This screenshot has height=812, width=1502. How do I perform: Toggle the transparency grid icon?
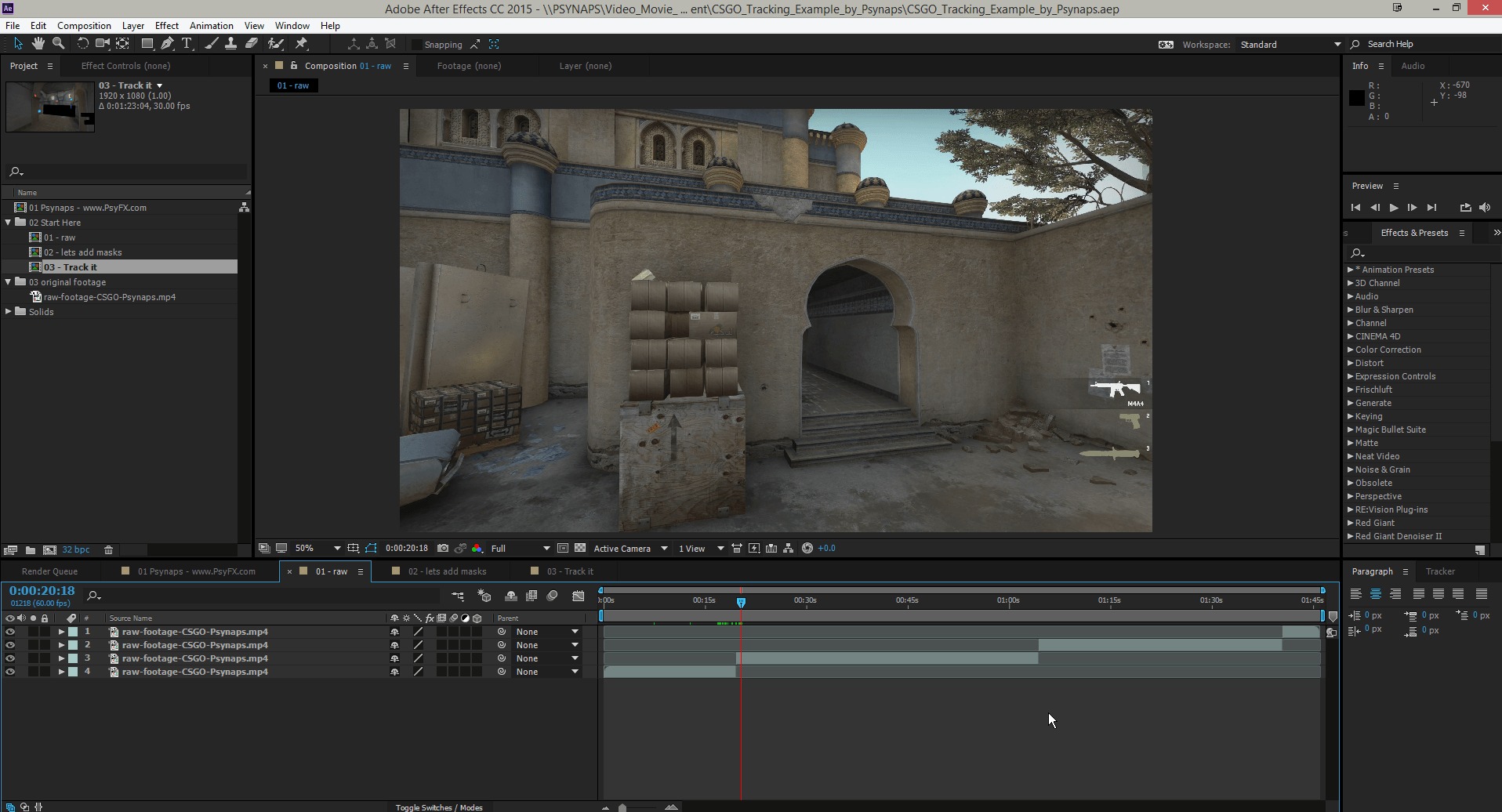pyautogui.click(x=580, y=549)
